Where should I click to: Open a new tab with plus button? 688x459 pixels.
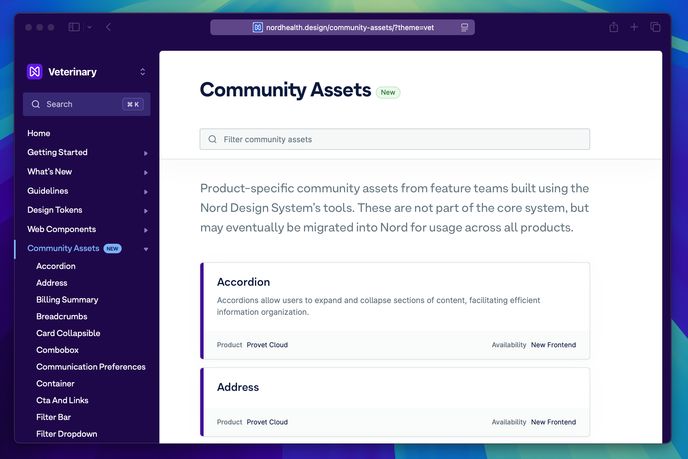pos(634,27)
